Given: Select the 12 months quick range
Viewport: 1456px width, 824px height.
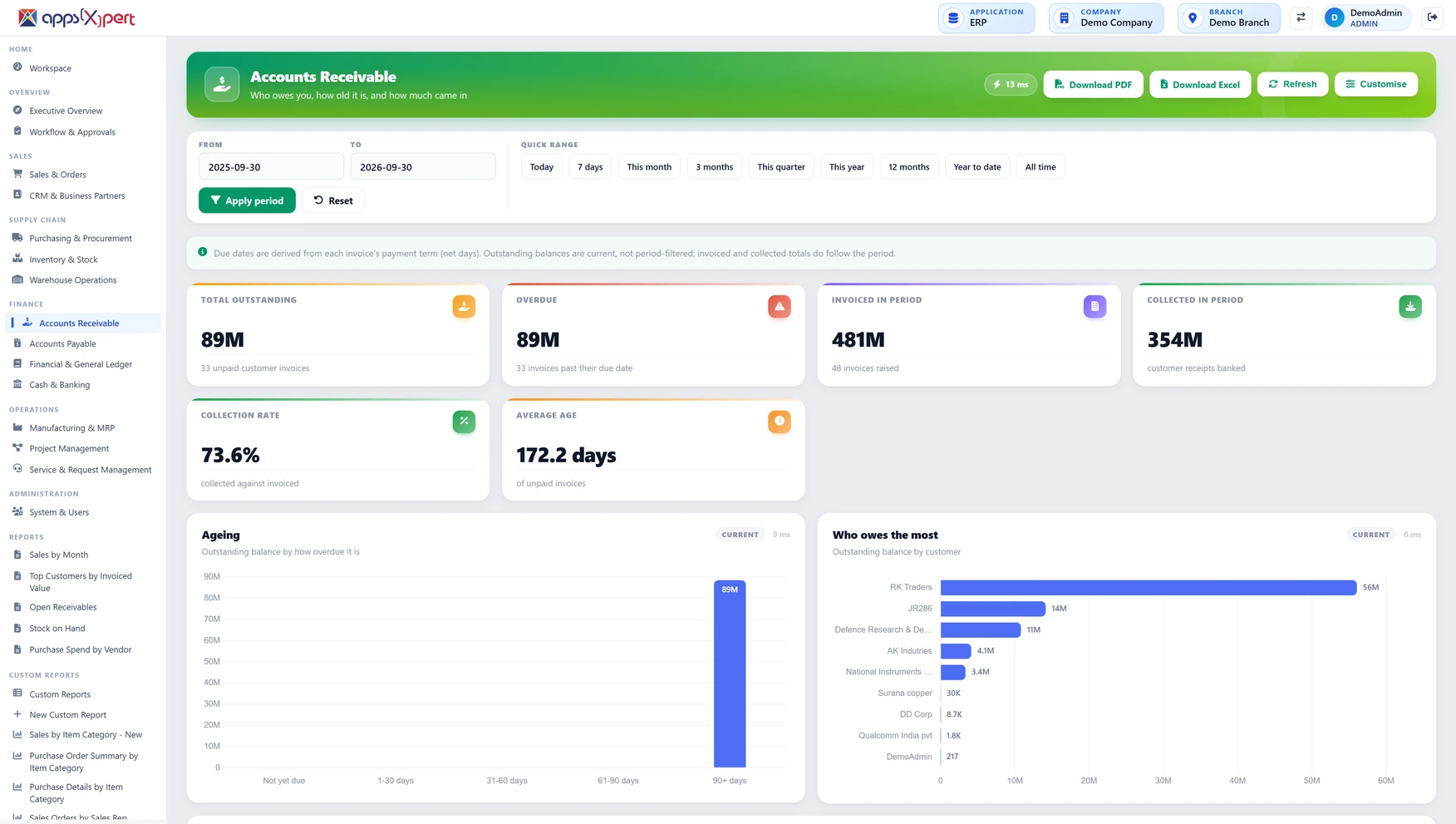Looking at the screenshot, I should click(909, 167).
